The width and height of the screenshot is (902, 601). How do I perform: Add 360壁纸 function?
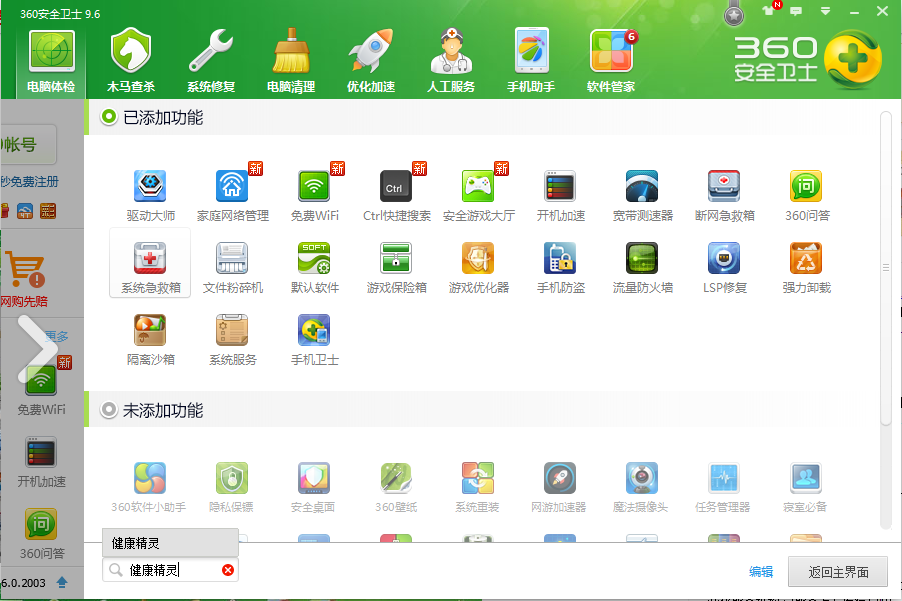pos(396,488)
